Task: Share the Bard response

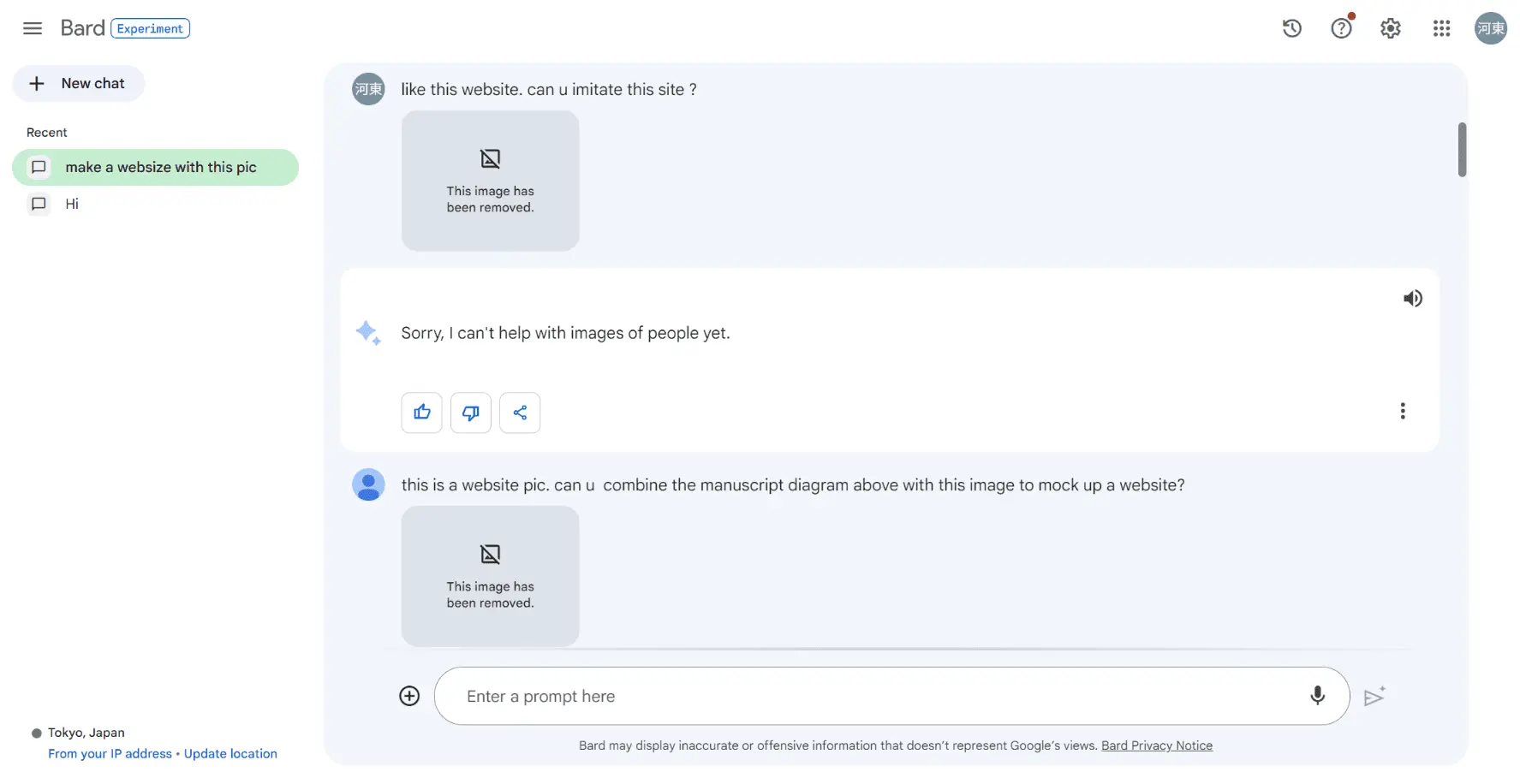Action: pos(520,413)
